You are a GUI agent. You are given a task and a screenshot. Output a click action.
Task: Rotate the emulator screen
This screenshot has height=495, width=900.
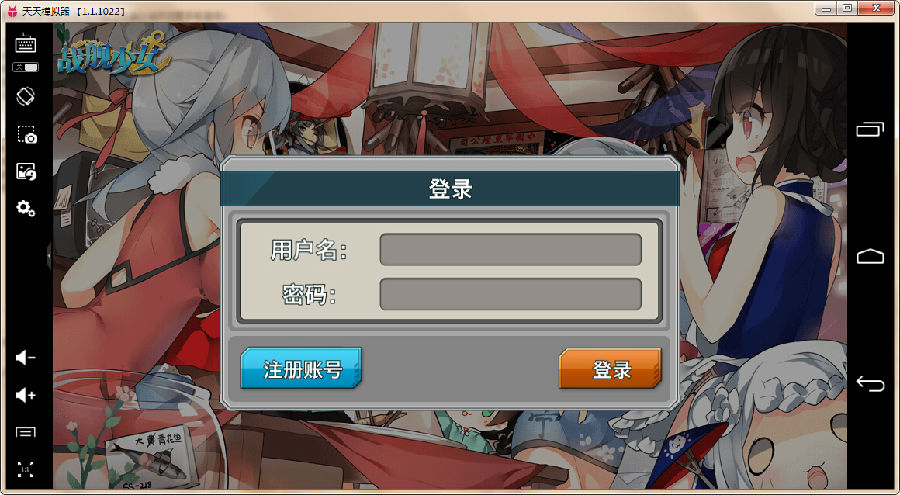(26, 96)
